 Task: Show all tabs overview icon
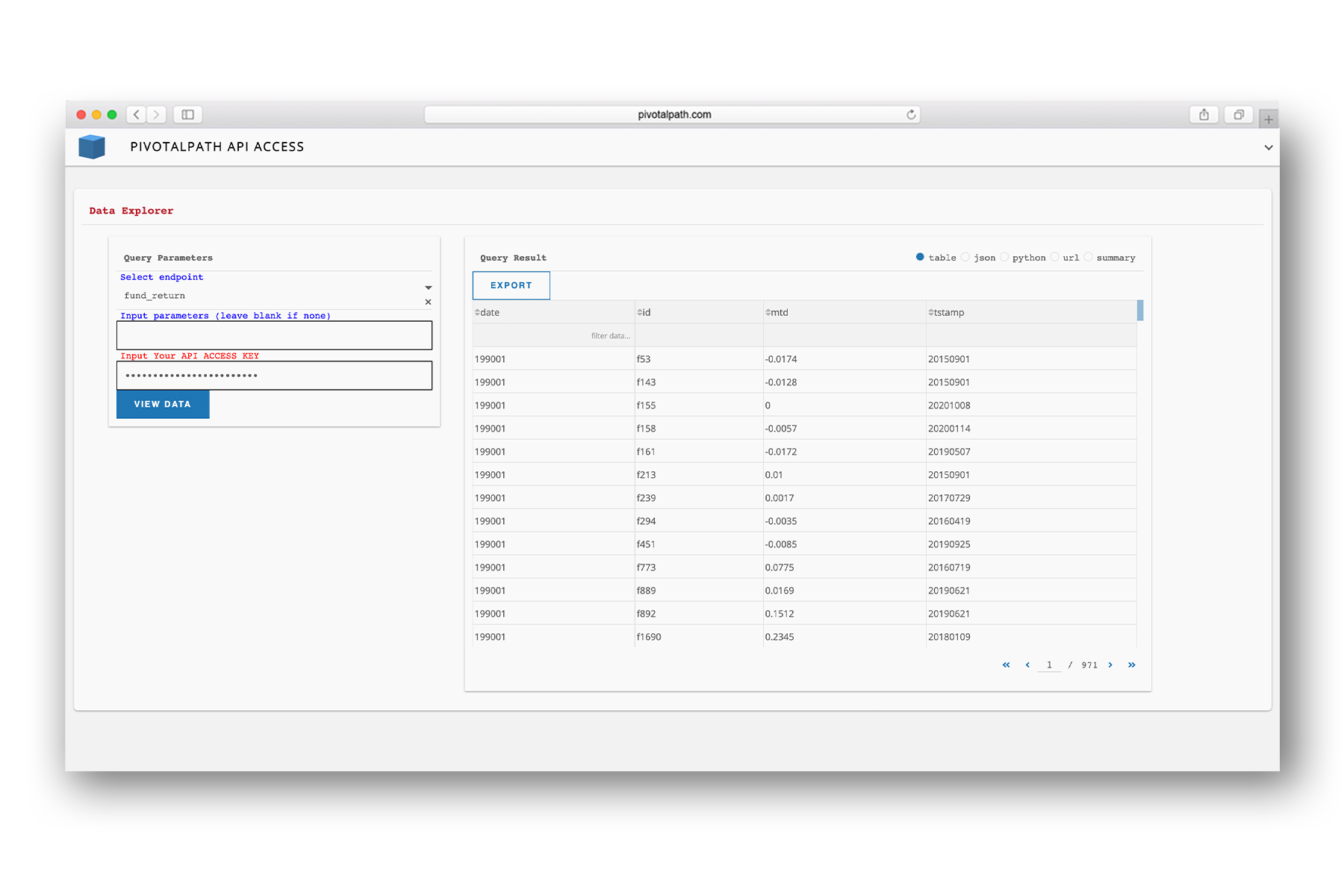tap(1238, 114)
